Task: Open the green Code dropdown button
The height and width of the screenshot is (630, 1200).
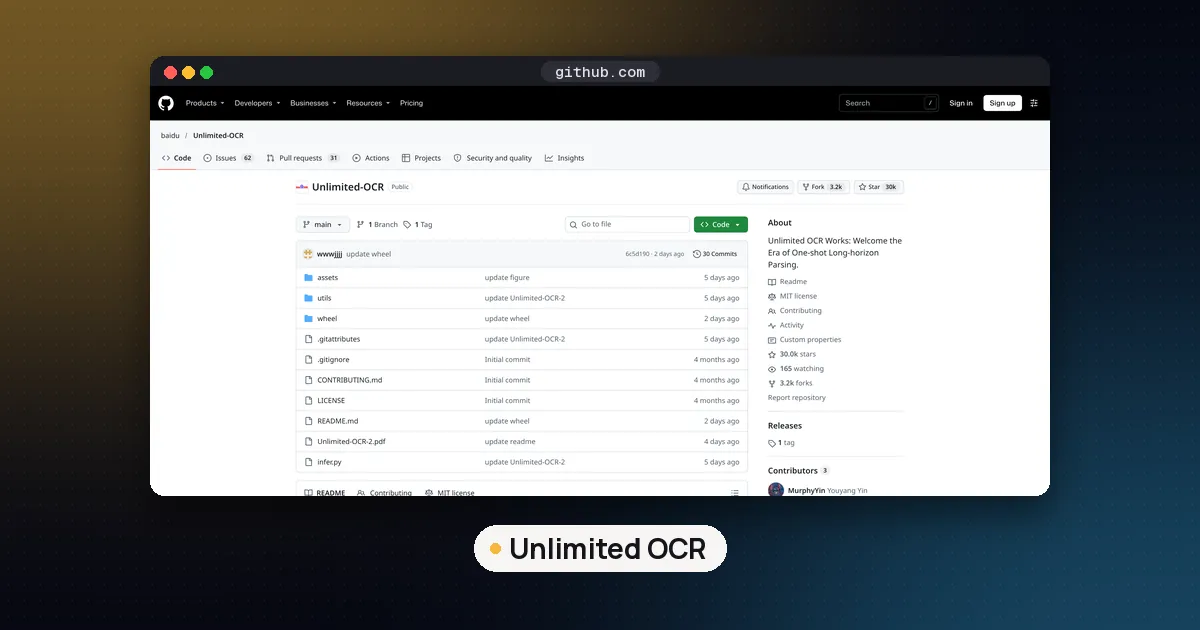Action: click(x=720, y=225)
